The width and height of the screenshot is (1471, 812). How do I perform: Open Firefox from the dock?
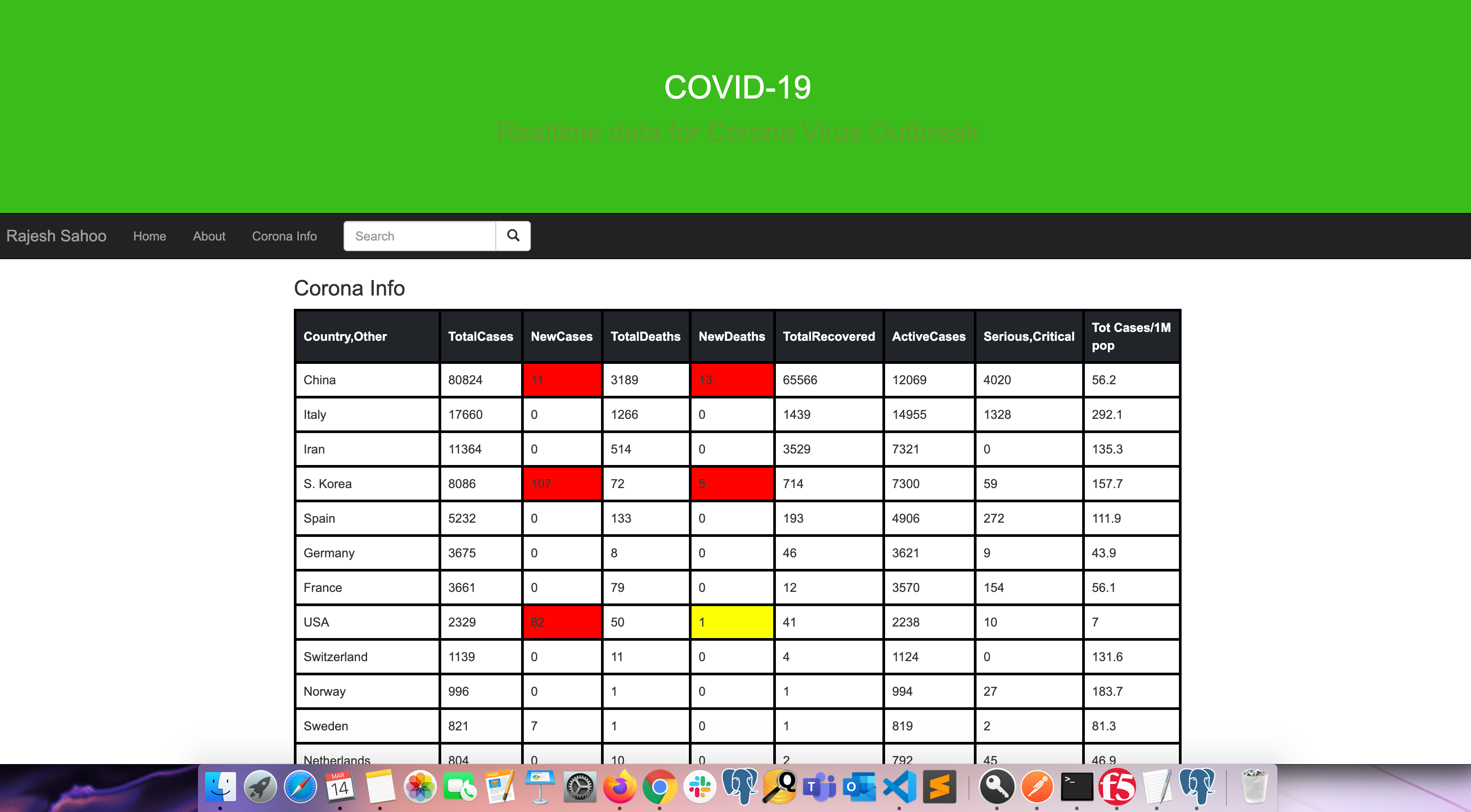point(620,788)
